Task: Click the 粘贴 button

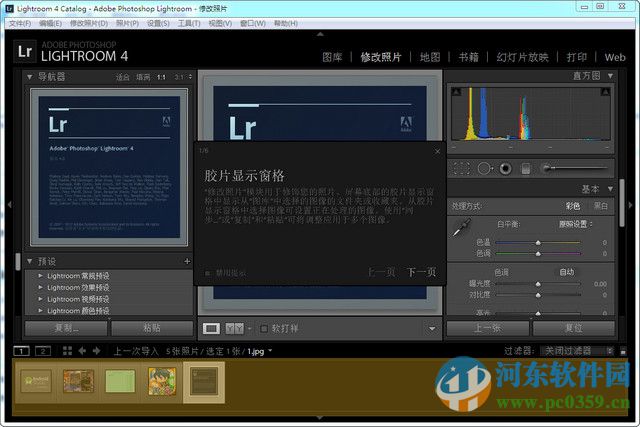Action: (152, 328)
